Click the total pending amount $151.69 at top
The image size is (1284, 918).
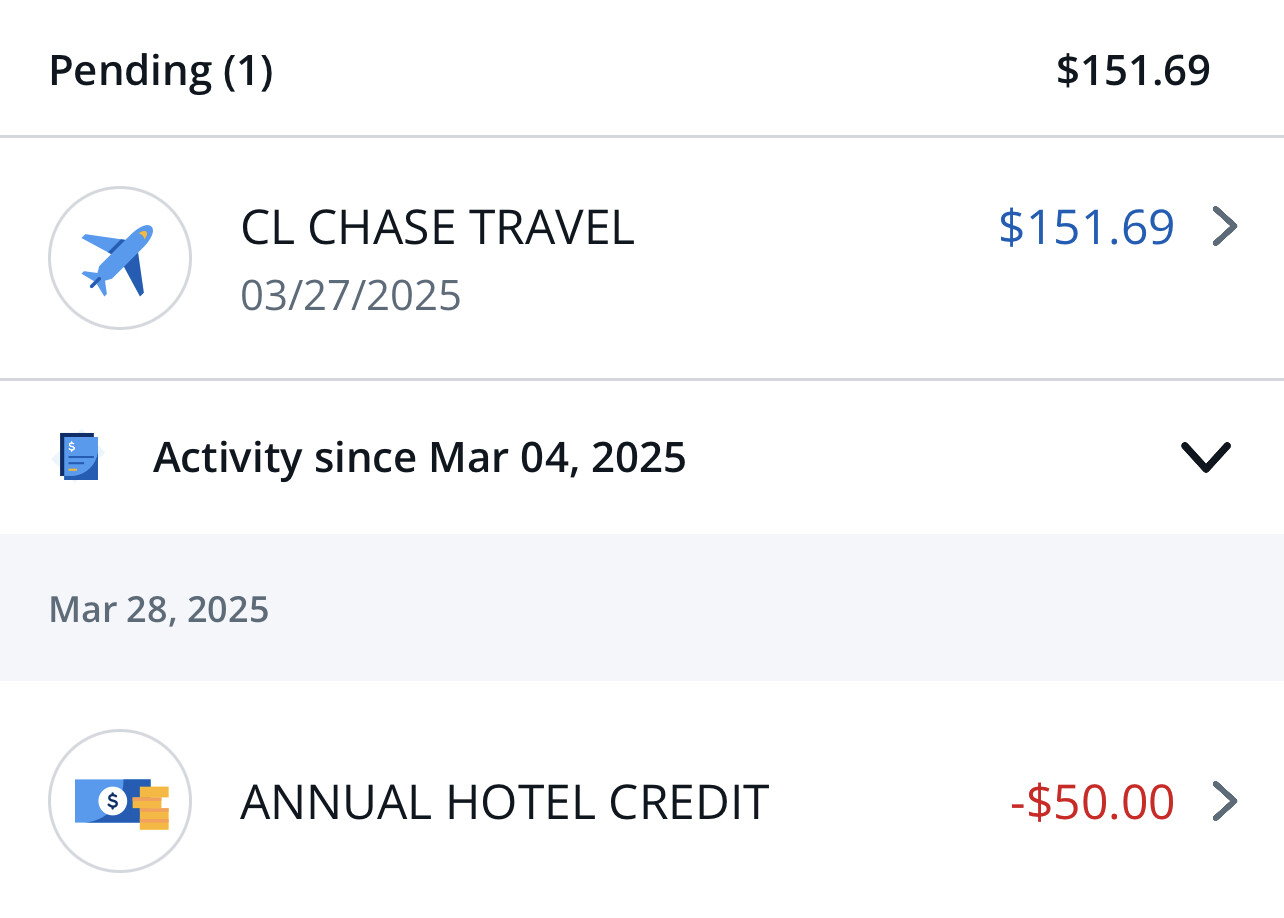click(x=1133, y=69)
